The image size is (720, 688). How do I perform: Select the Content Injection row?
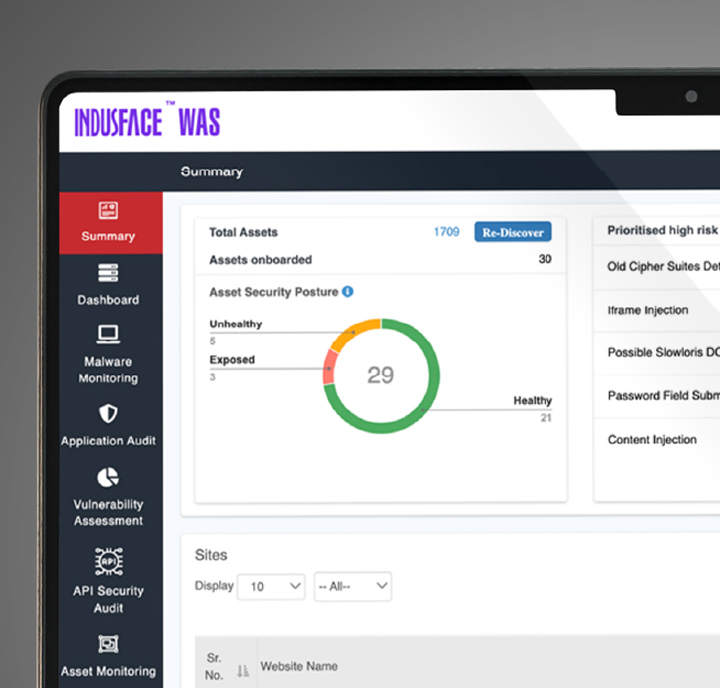[657, 440]
